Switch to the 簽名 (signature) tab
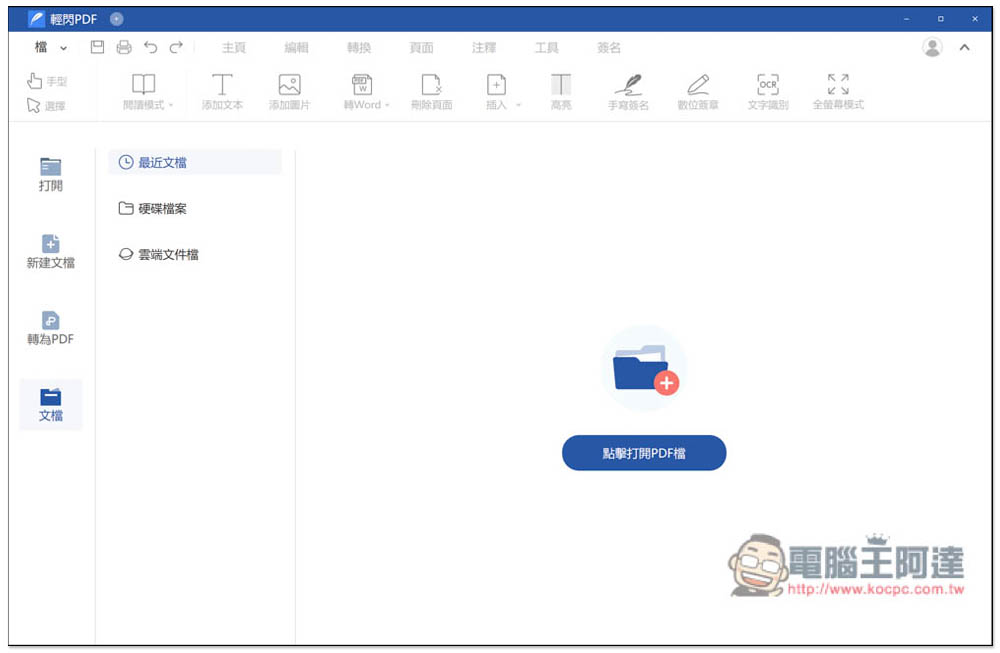 [x=608, y=47]
